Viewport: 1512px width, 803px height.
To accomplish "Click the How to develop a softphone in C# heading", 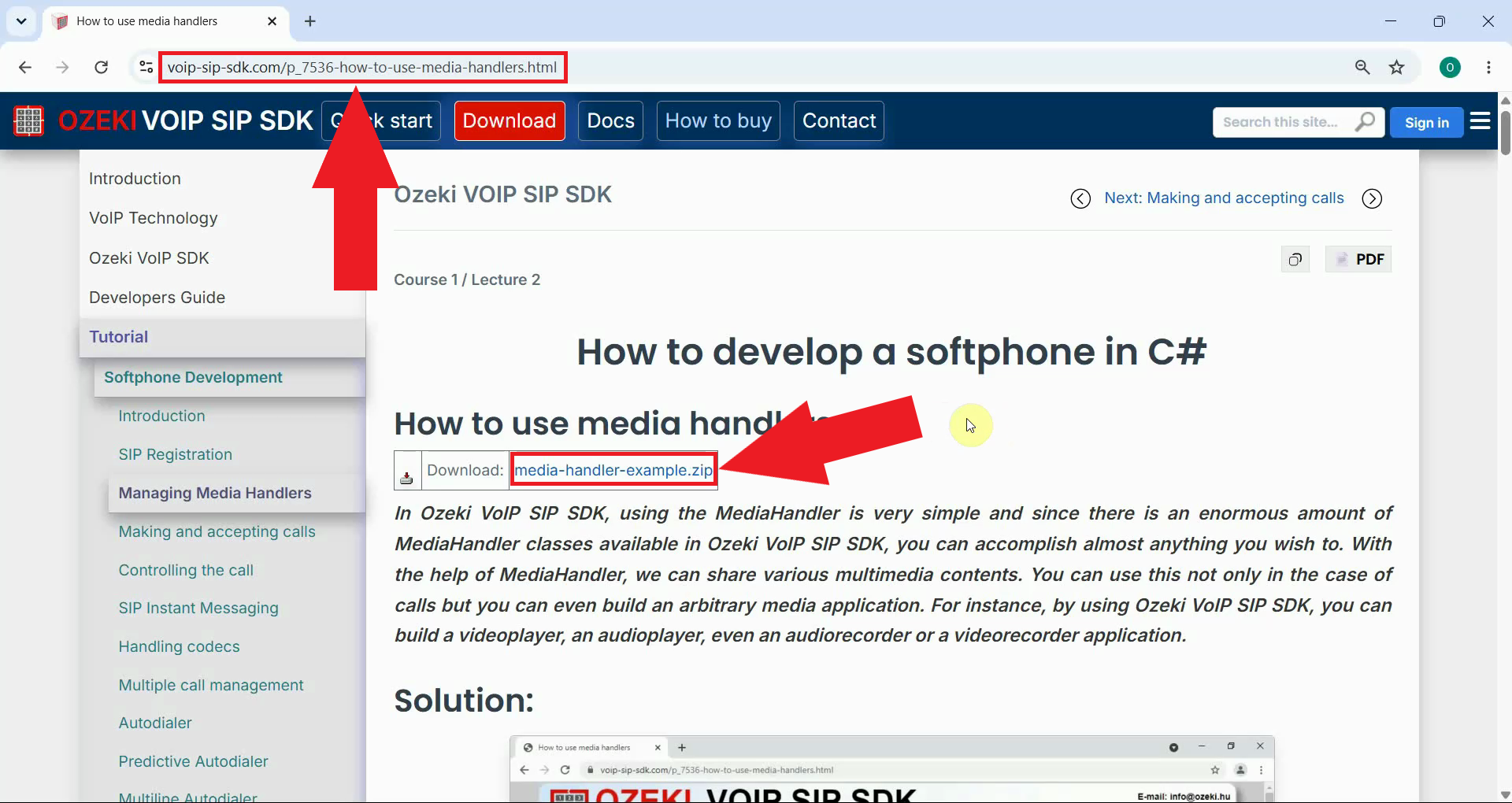I will coord(891,351).
